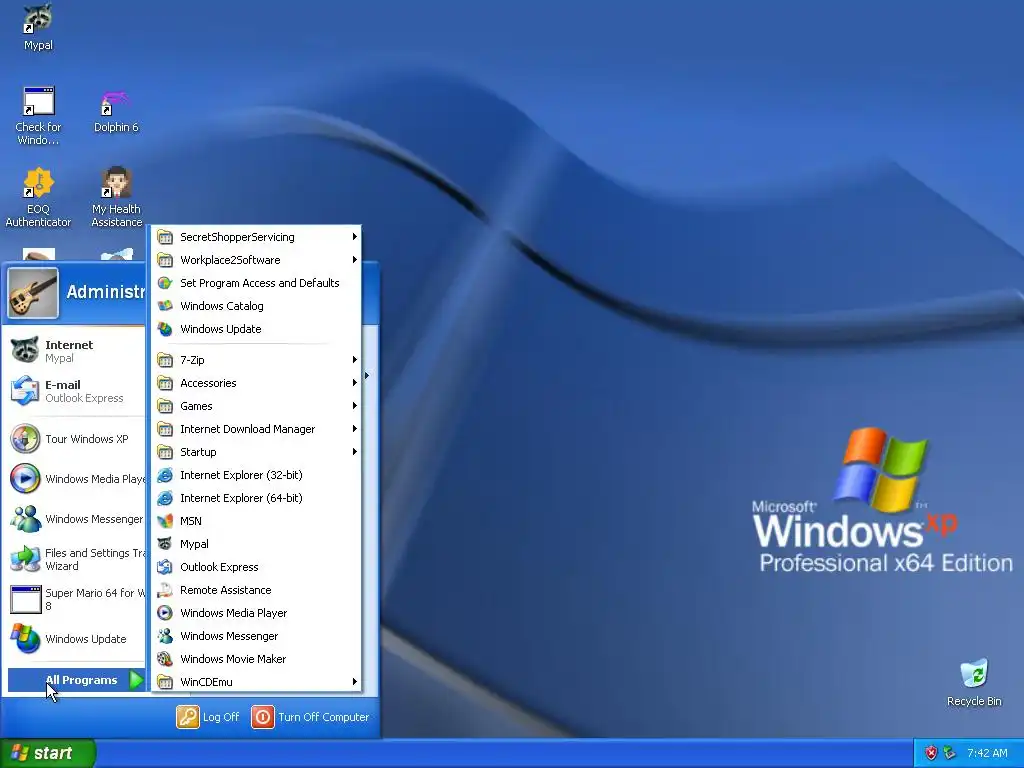The image size is (1024, 768).
Task: Open Windows Movie Maker
Action: 257,659
